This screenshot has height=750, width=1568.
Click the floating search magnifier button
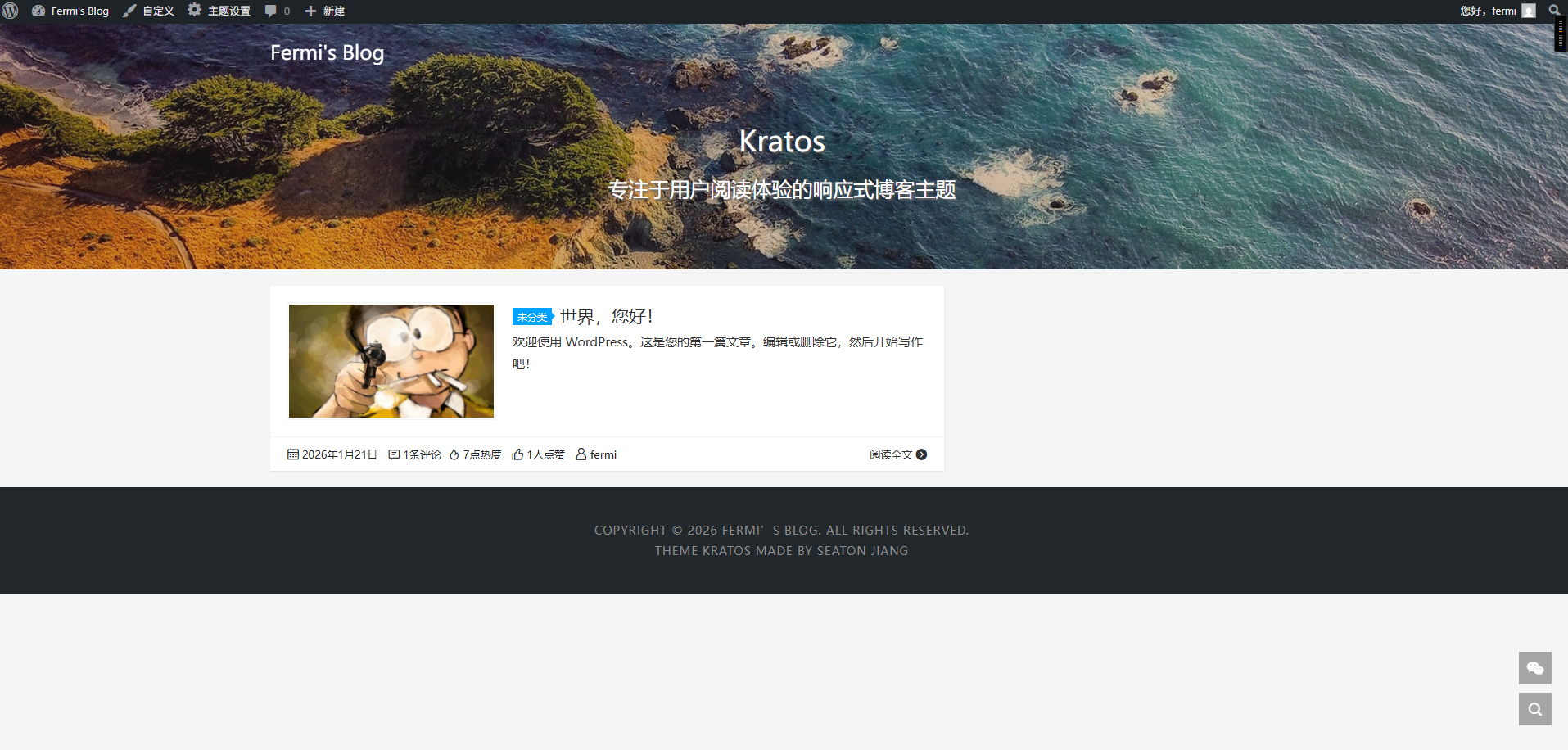pos(1534,709)
